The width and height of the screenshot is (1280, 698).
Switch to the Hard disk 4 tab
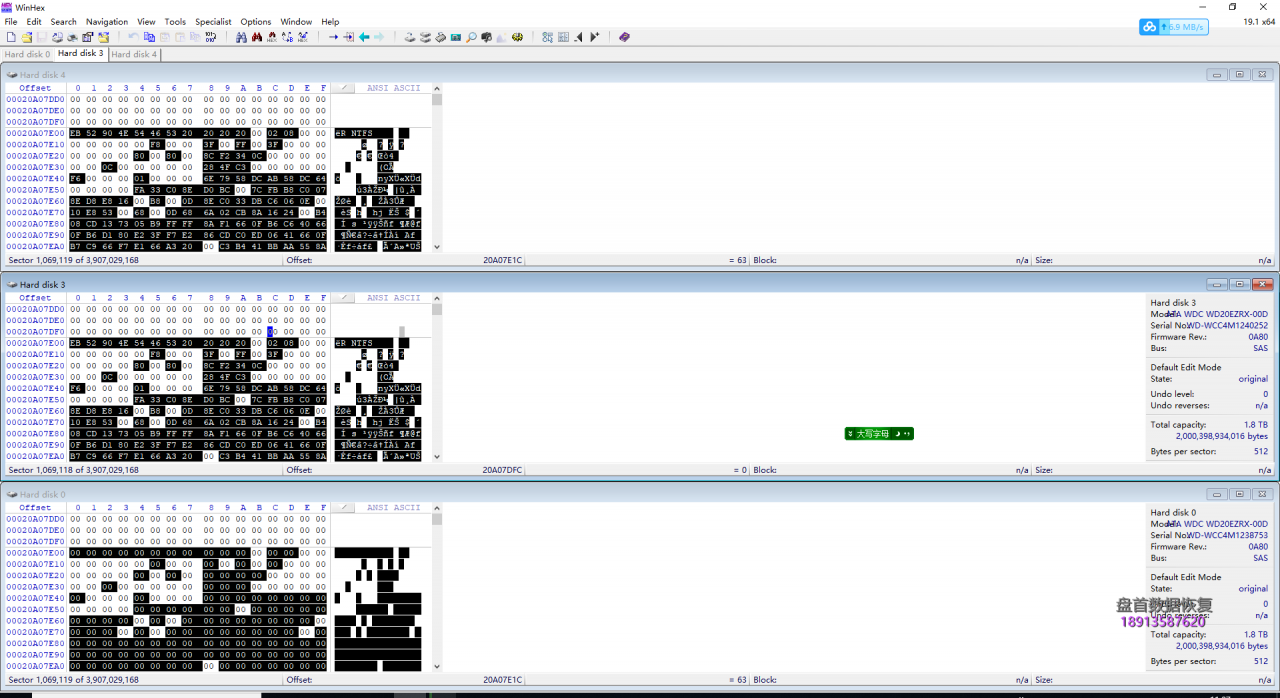click(x=134, y=54)
